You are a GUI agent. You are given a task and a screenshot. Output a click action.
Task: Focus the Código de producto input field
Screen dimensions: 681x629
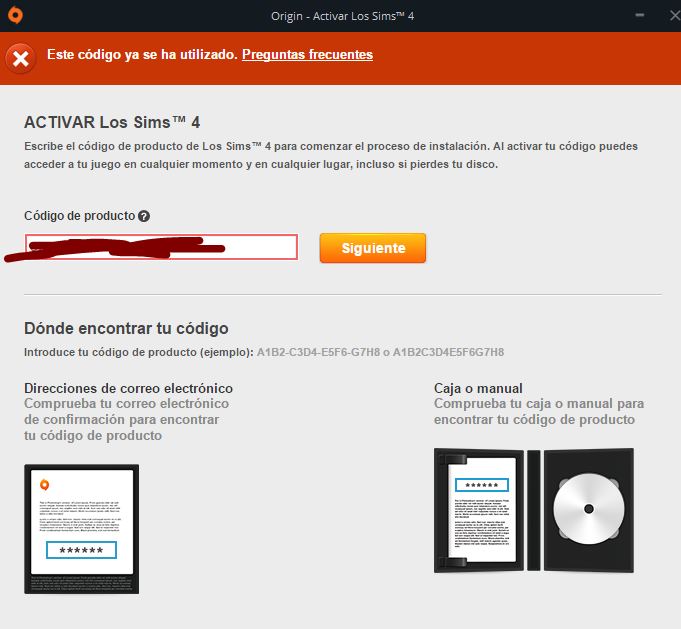(x=162, y=247)
